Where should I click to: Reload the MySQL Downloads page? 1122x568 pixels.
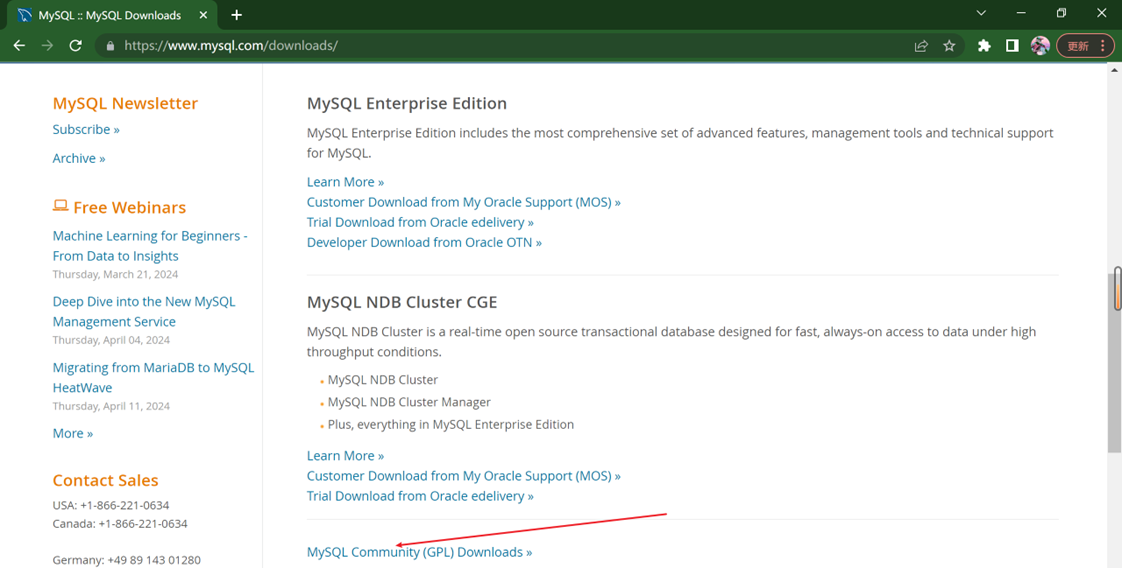click(75, 46)
